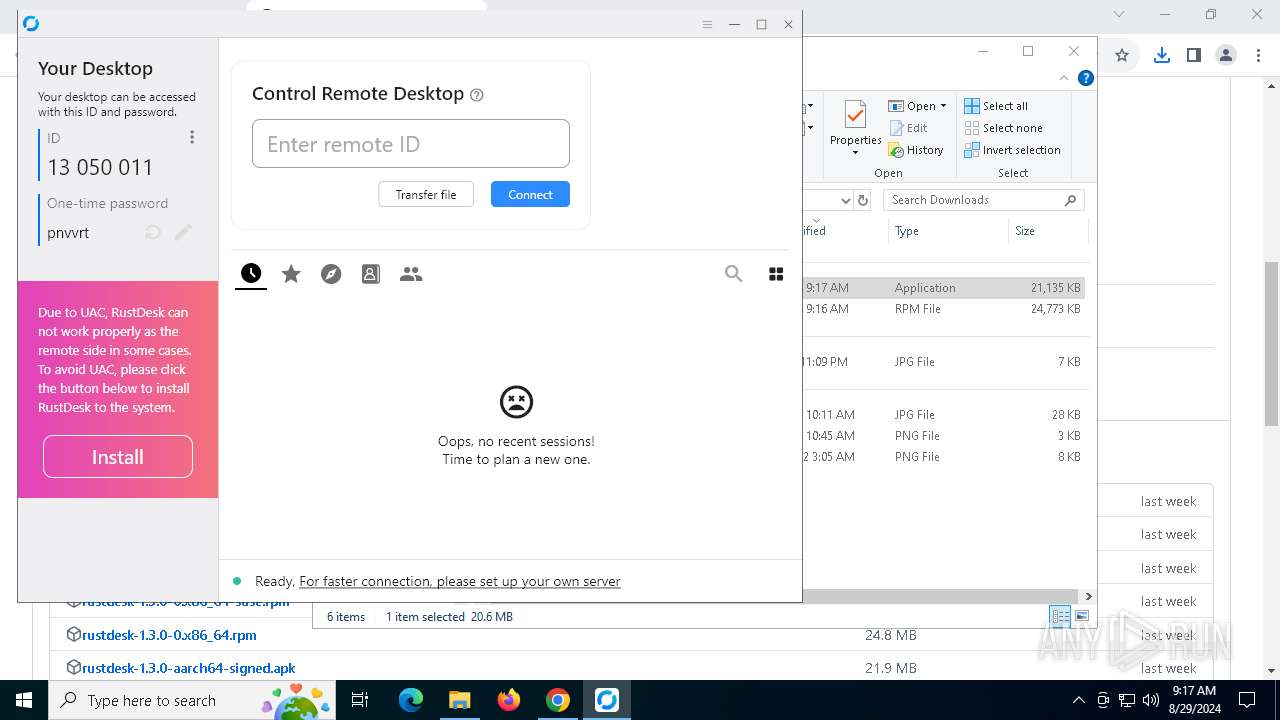Open the set up your own server link
1280x720 pixels.
click(460, 581)
